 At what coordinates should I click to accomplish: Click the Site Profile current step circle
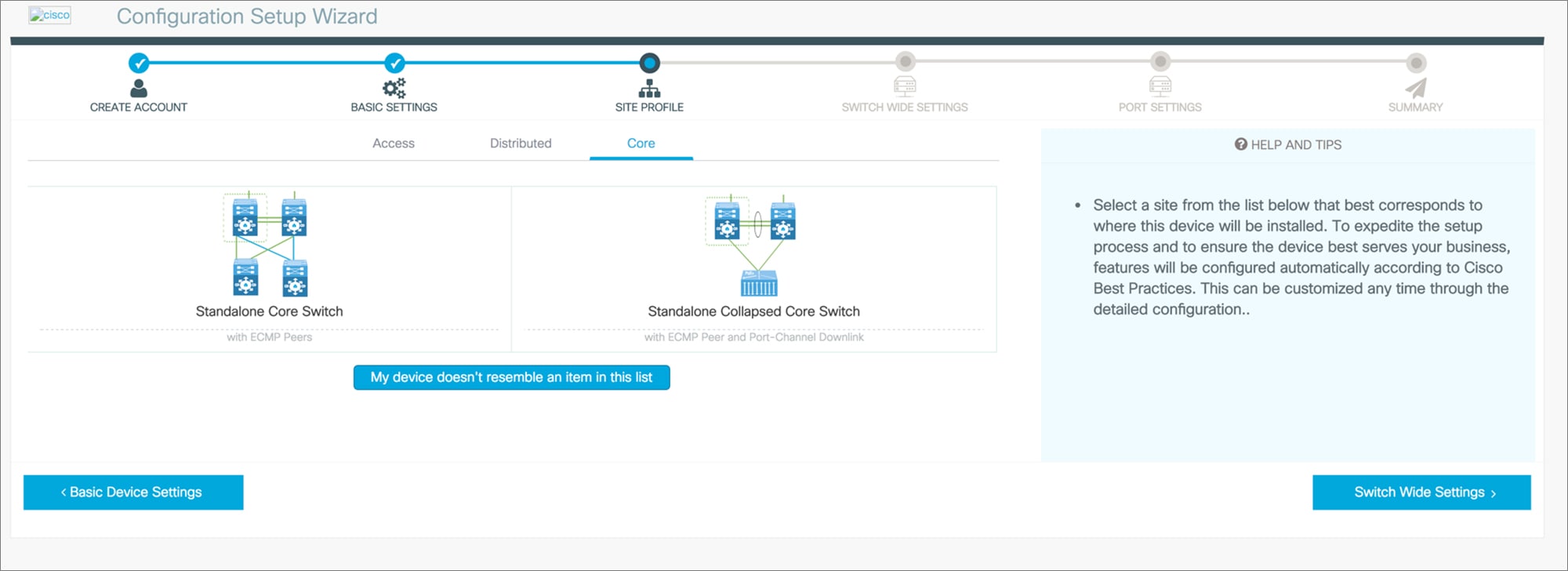(x=649, y=63)
